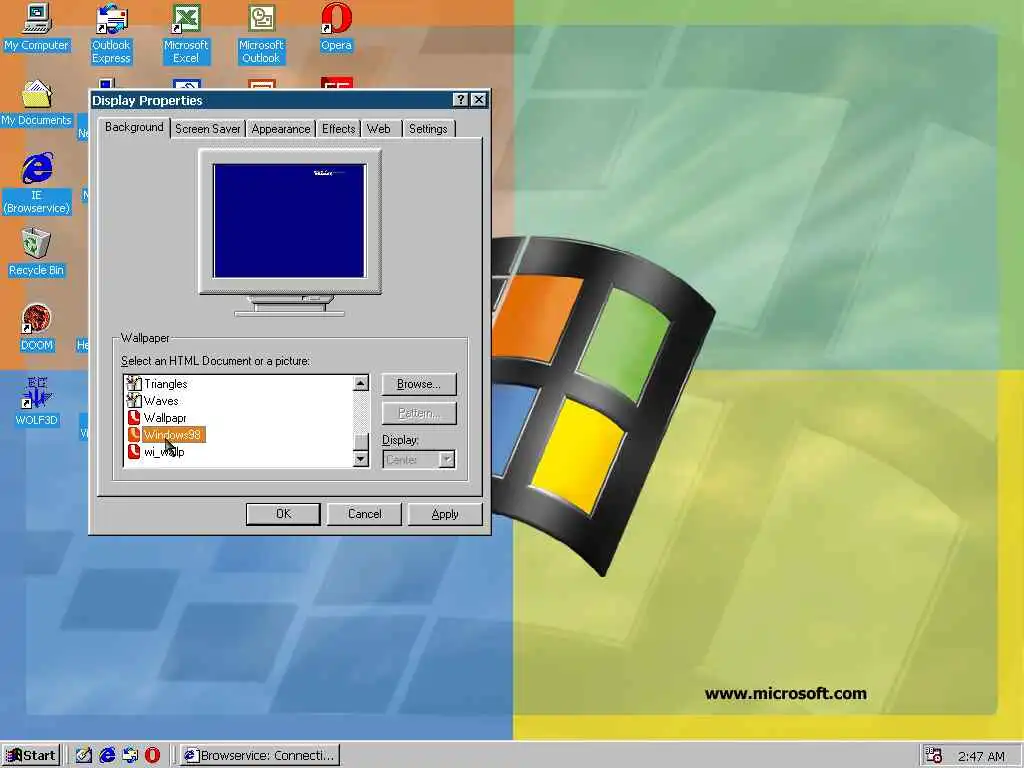Click the wallpaper list scroll down arrow
Screen dimensions: 1024x768
pos(360,459)
